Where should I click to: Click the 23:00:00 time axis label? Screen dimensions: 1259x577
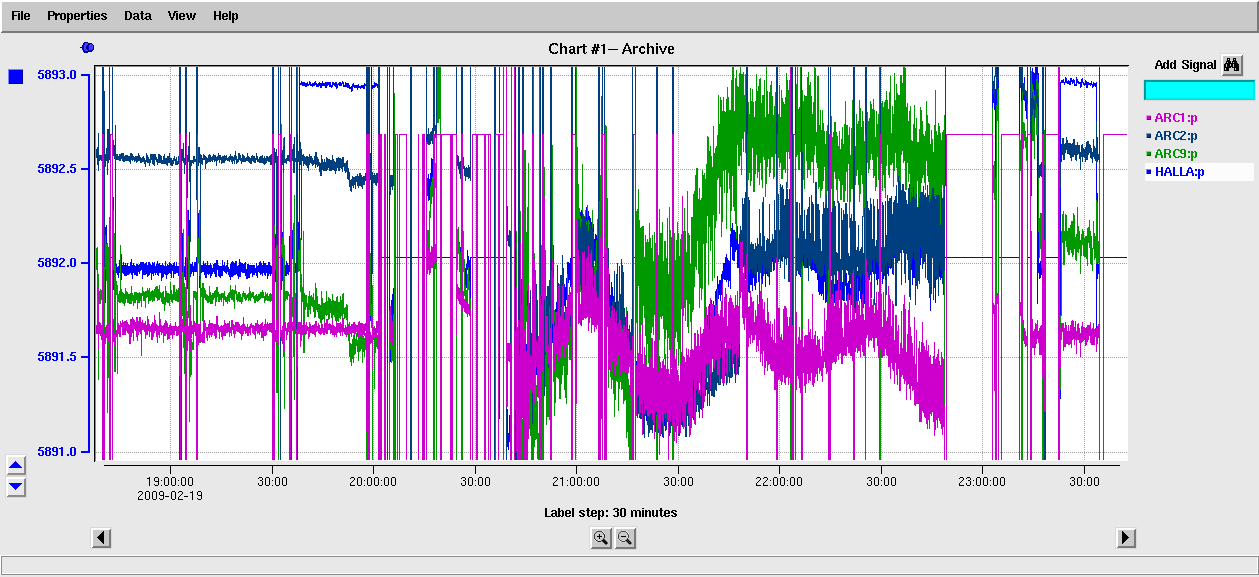pyautogui.click(x=982, y=481)
